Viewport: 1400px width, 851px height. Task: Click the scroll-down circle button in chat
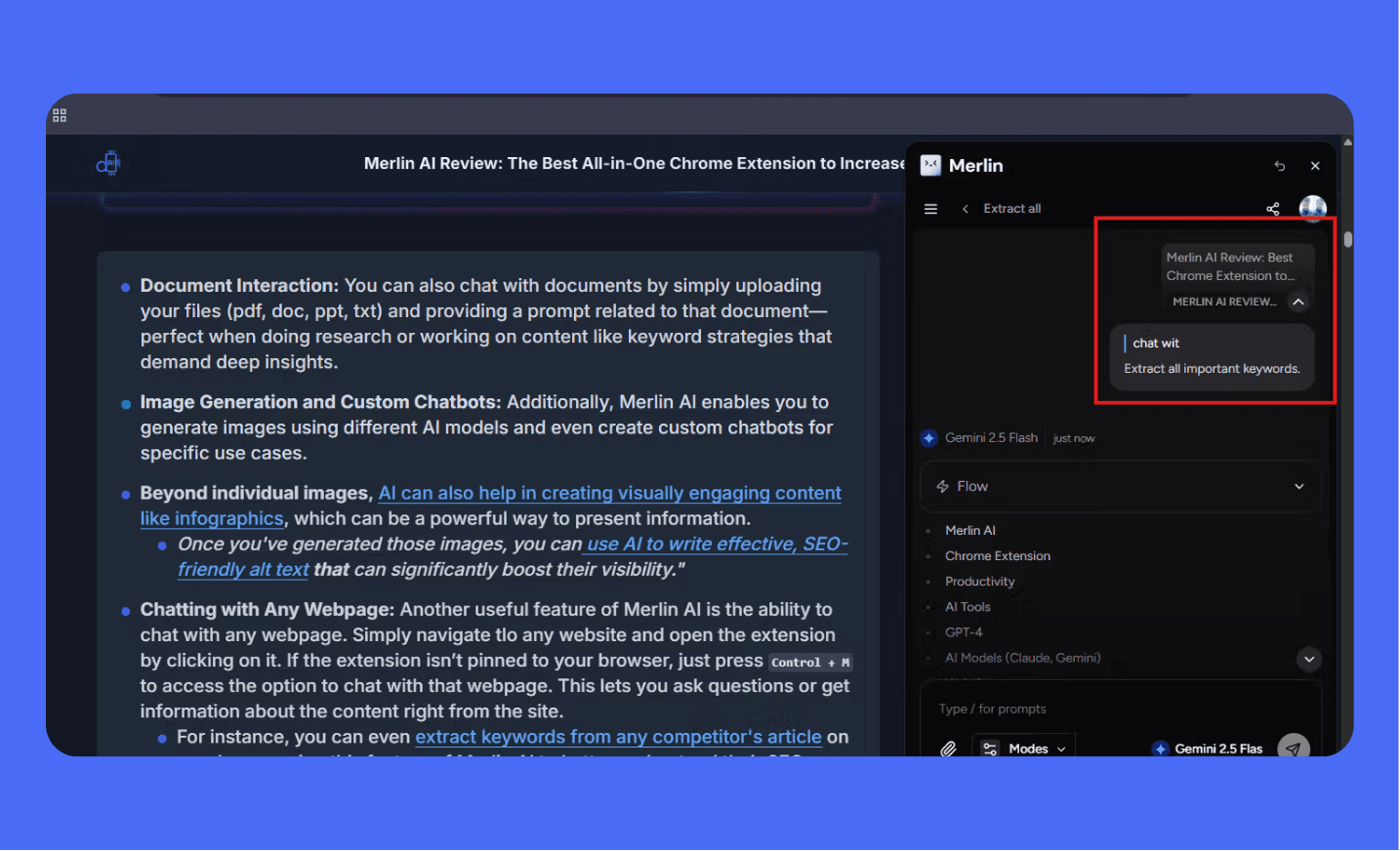click(x=1309, y=660)
